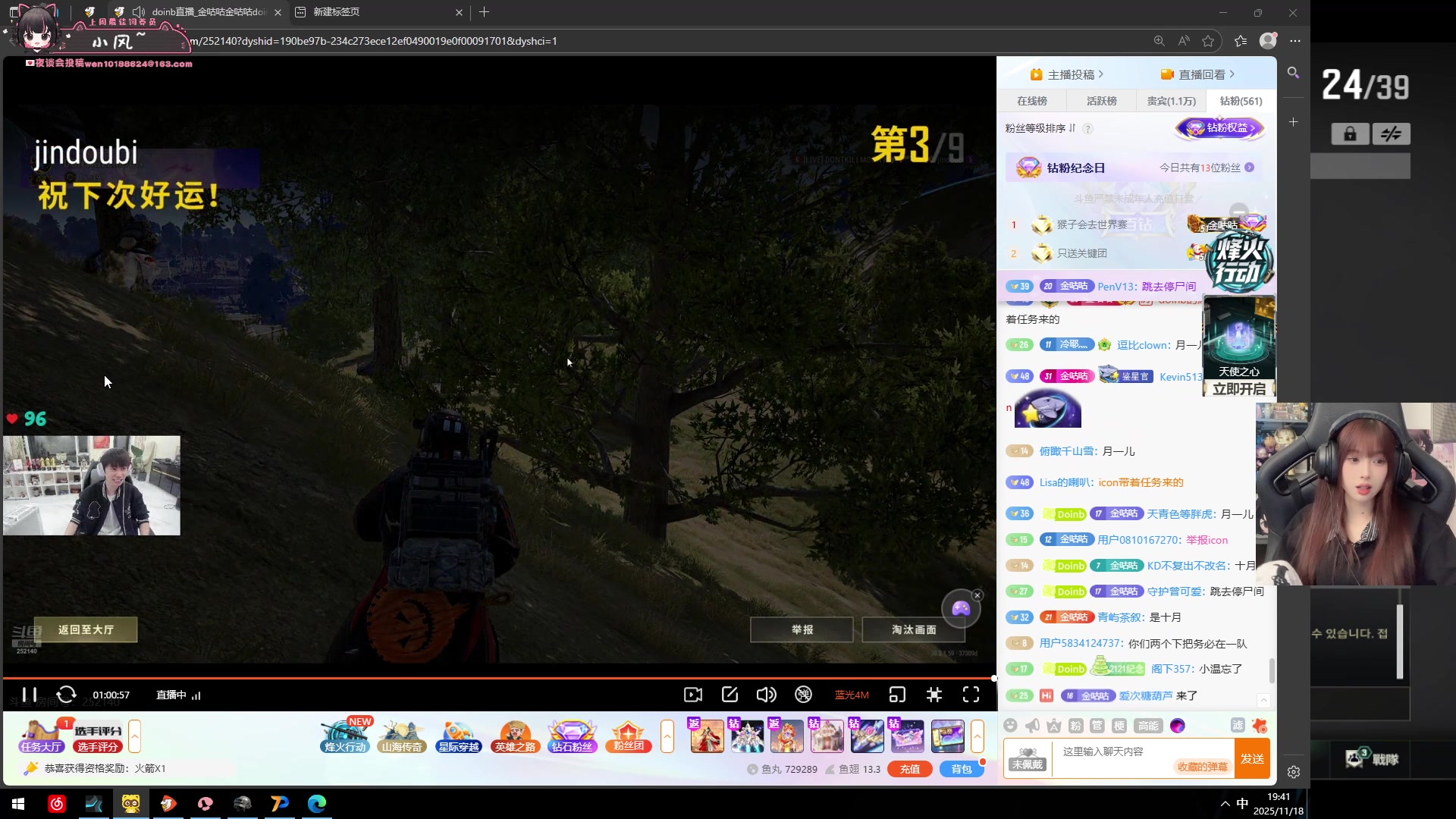1456x819 pixels.
Task: Switch to the 活跃榜 tab
Action: pos(1101,101)
